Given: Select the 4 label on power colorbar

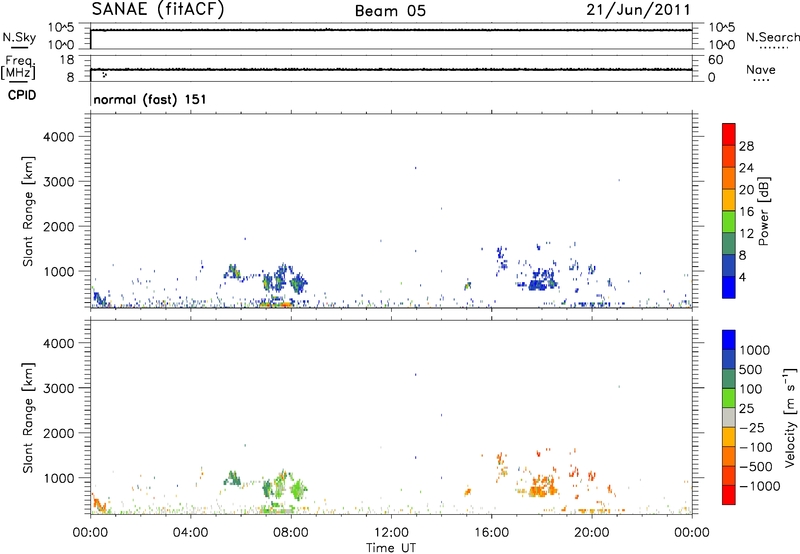Looking at the screenshot, I should 742,277.
